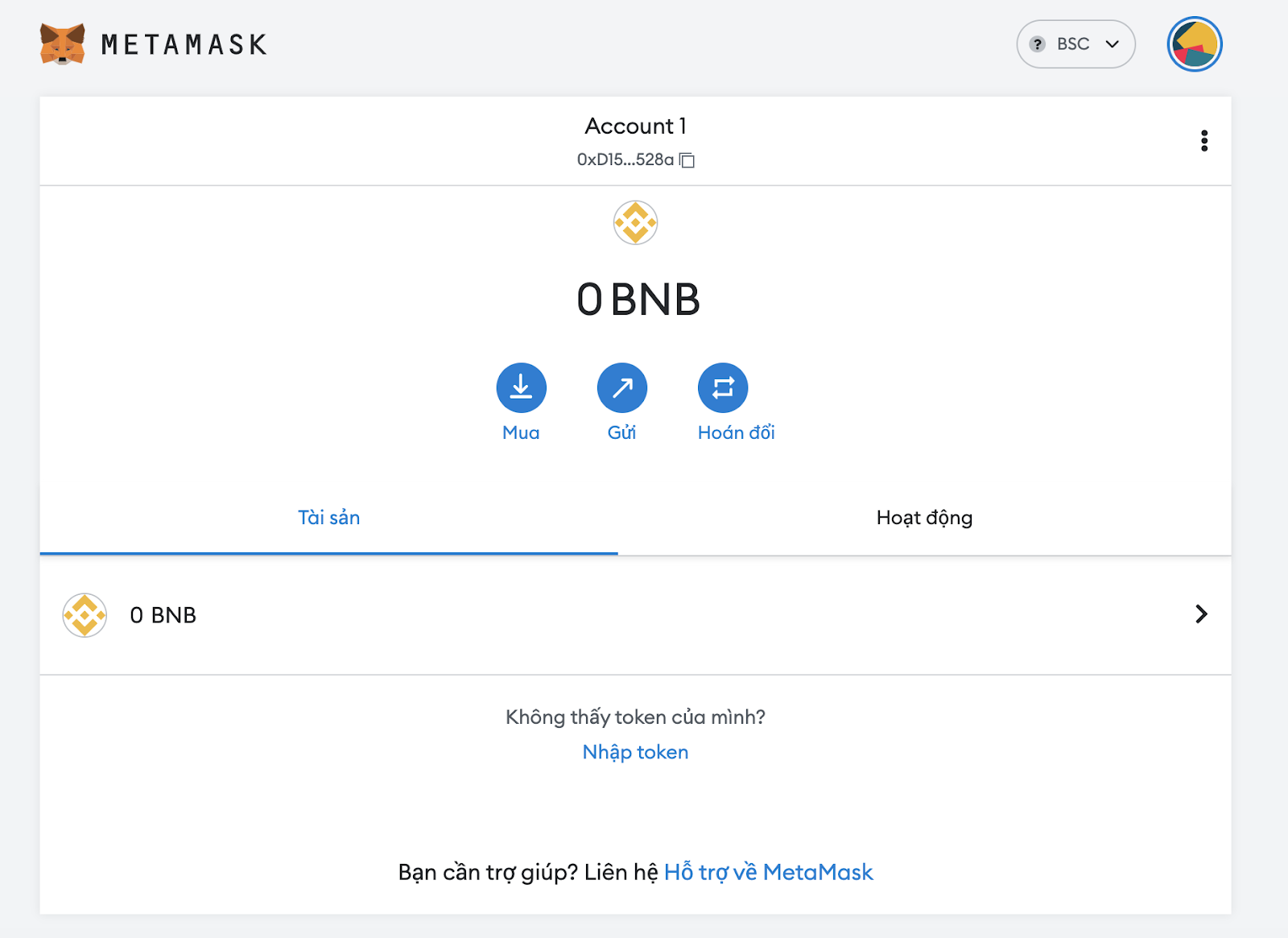Click the Không thấy token của mình? text

tap(636, 717)
